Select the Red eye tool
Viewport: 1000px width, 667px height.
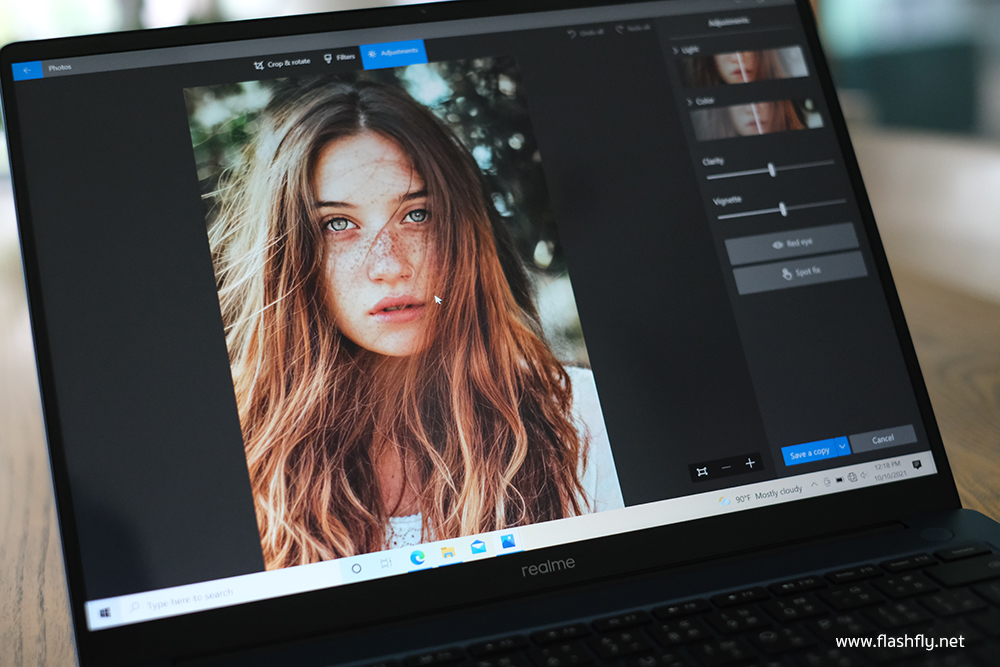791,243
